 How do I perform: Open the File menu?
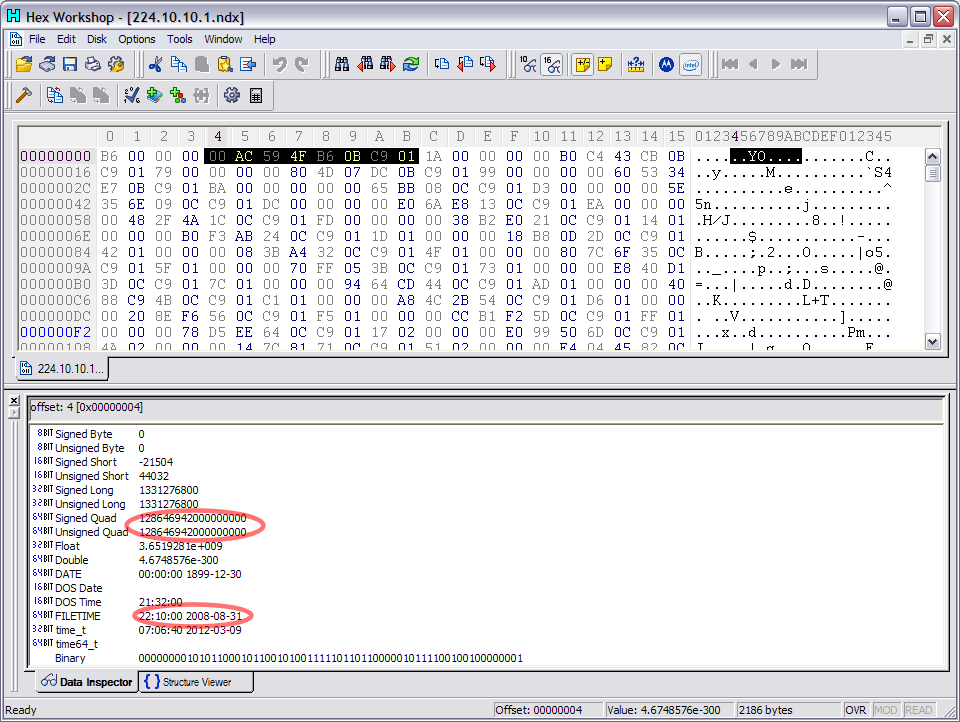(x=37, y=39)
